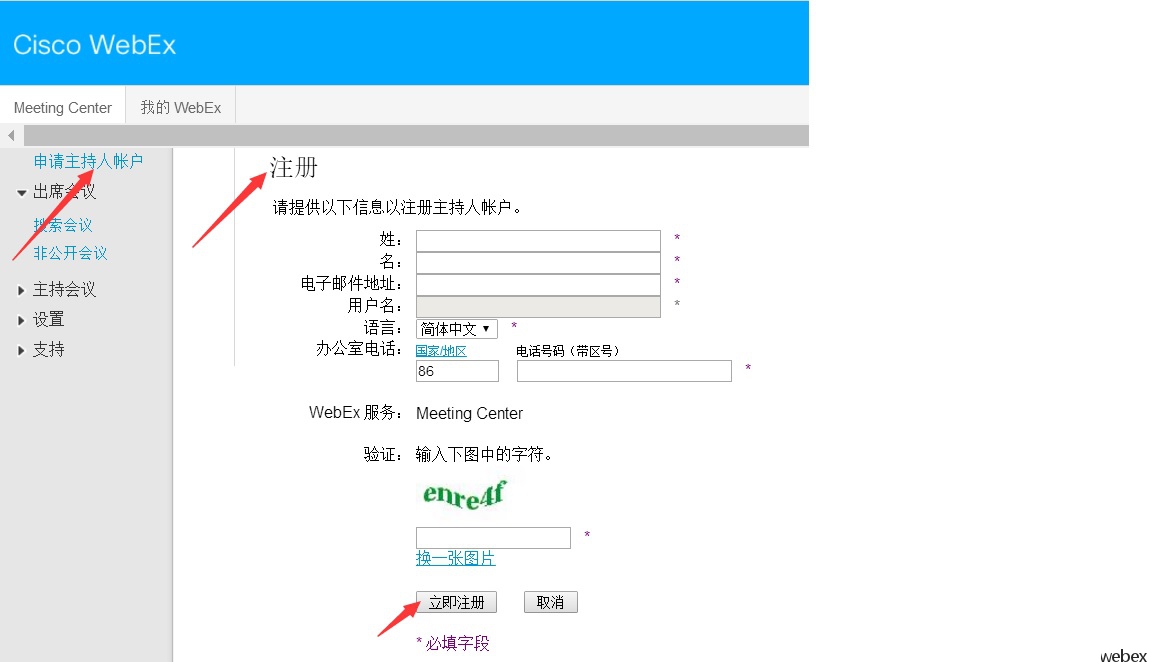Open the 非公开会议 link
The image size is (1152, 662).
(x=71, y=253)
